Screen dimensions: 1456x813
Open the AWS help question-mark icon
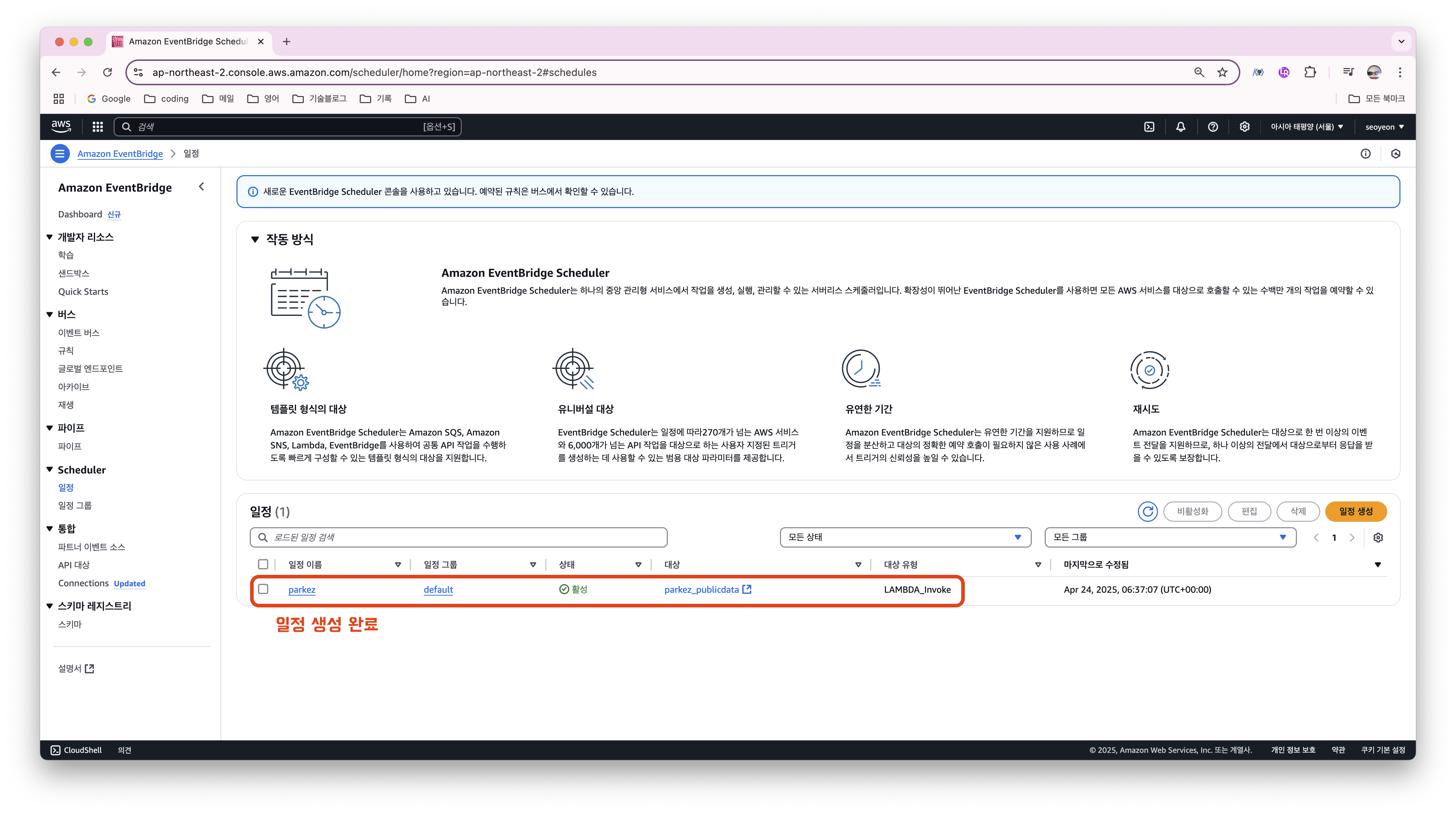[1212, 126]
